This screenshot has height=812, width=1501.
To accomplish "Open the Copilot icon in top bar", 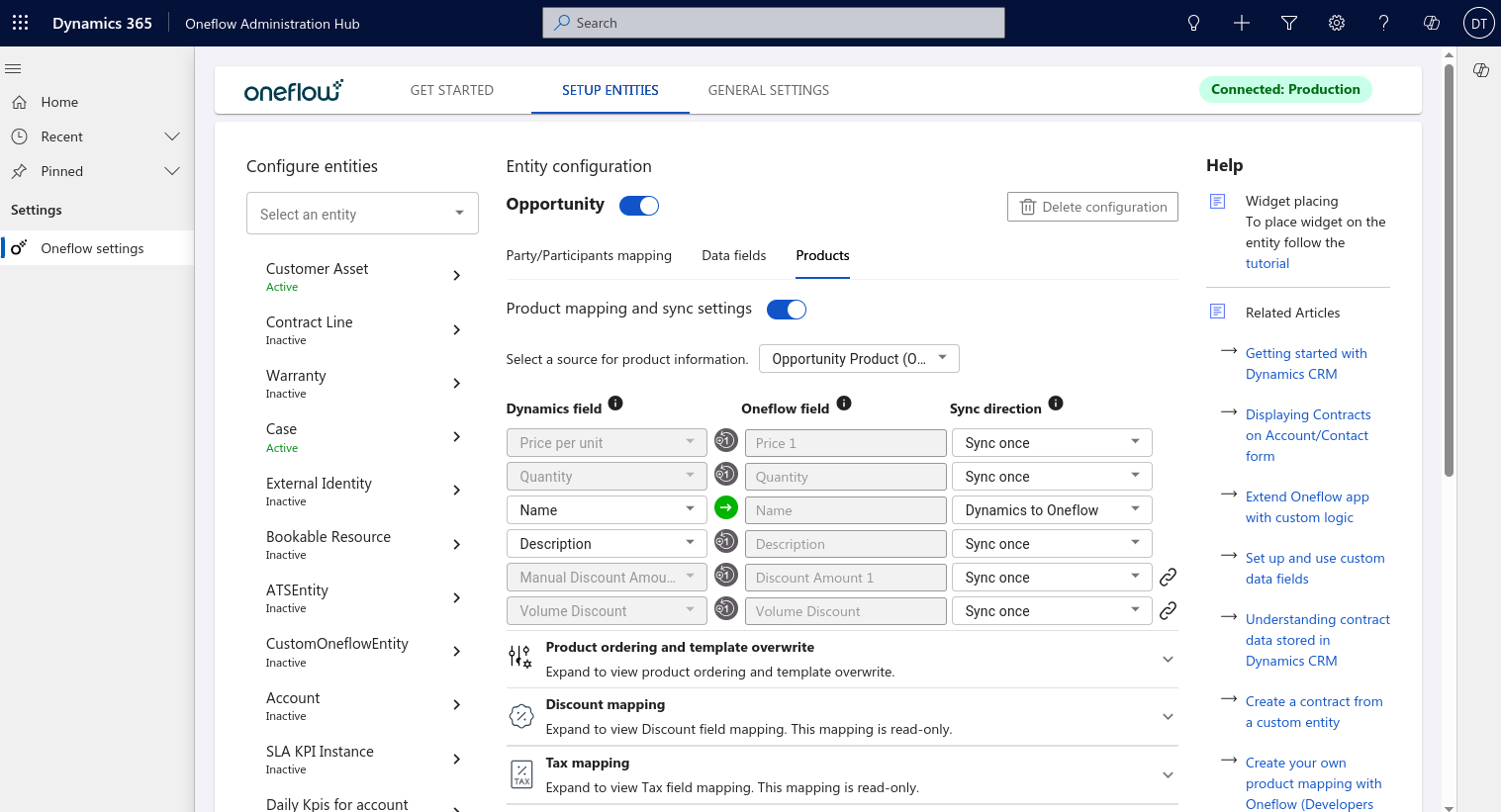I will (x=1432, y=23).
